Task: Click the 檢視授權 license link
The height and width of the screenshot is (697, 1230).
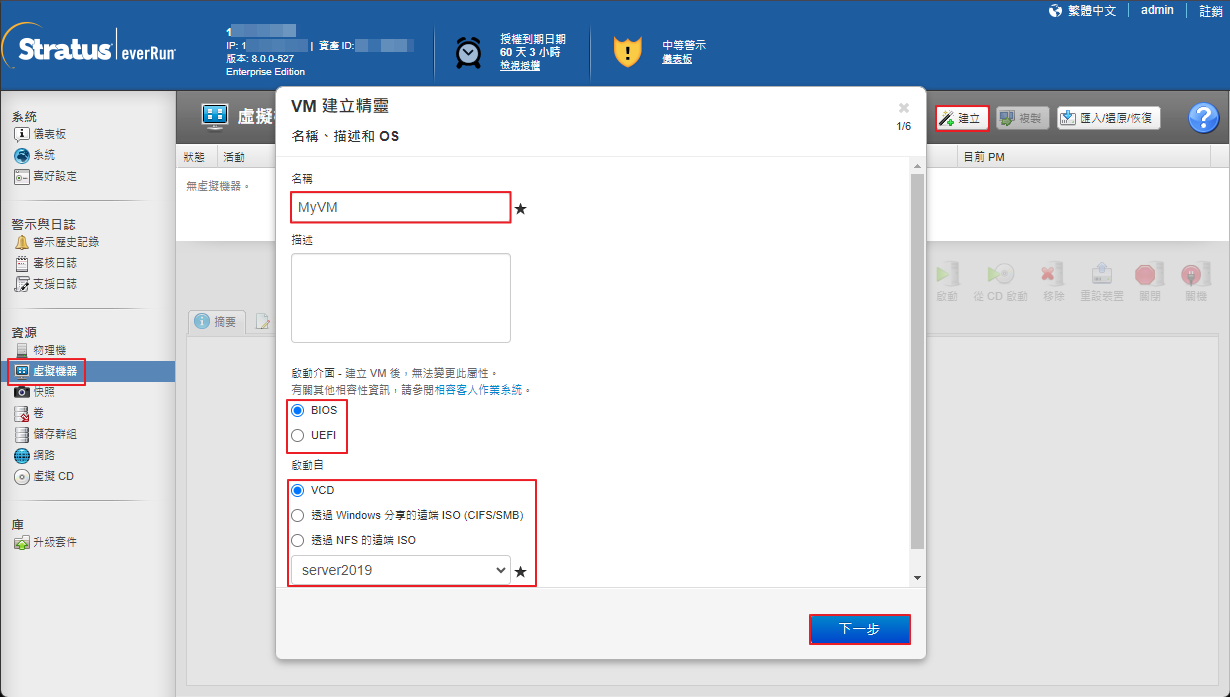Action: tap(520, 65)
